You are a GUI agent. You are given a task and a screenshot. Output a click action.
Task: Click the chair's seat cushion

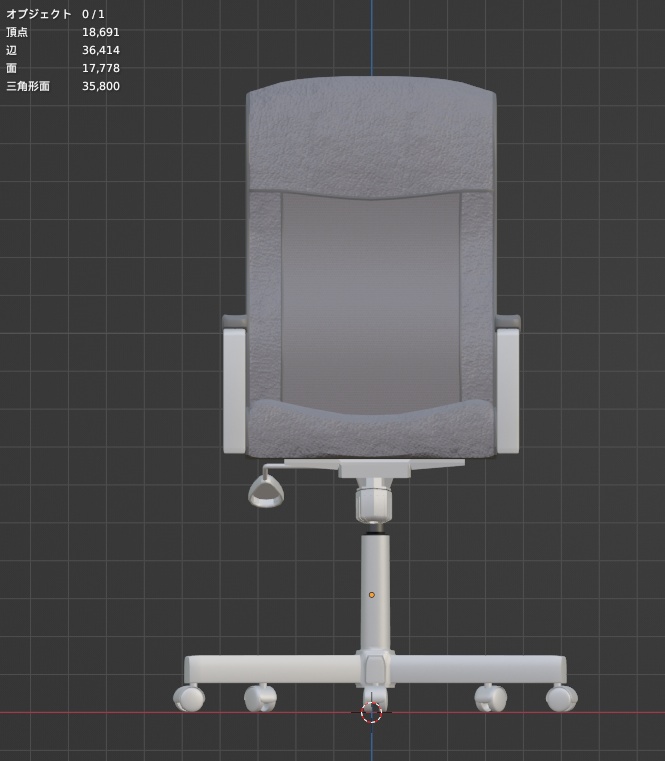click(371, 430)
